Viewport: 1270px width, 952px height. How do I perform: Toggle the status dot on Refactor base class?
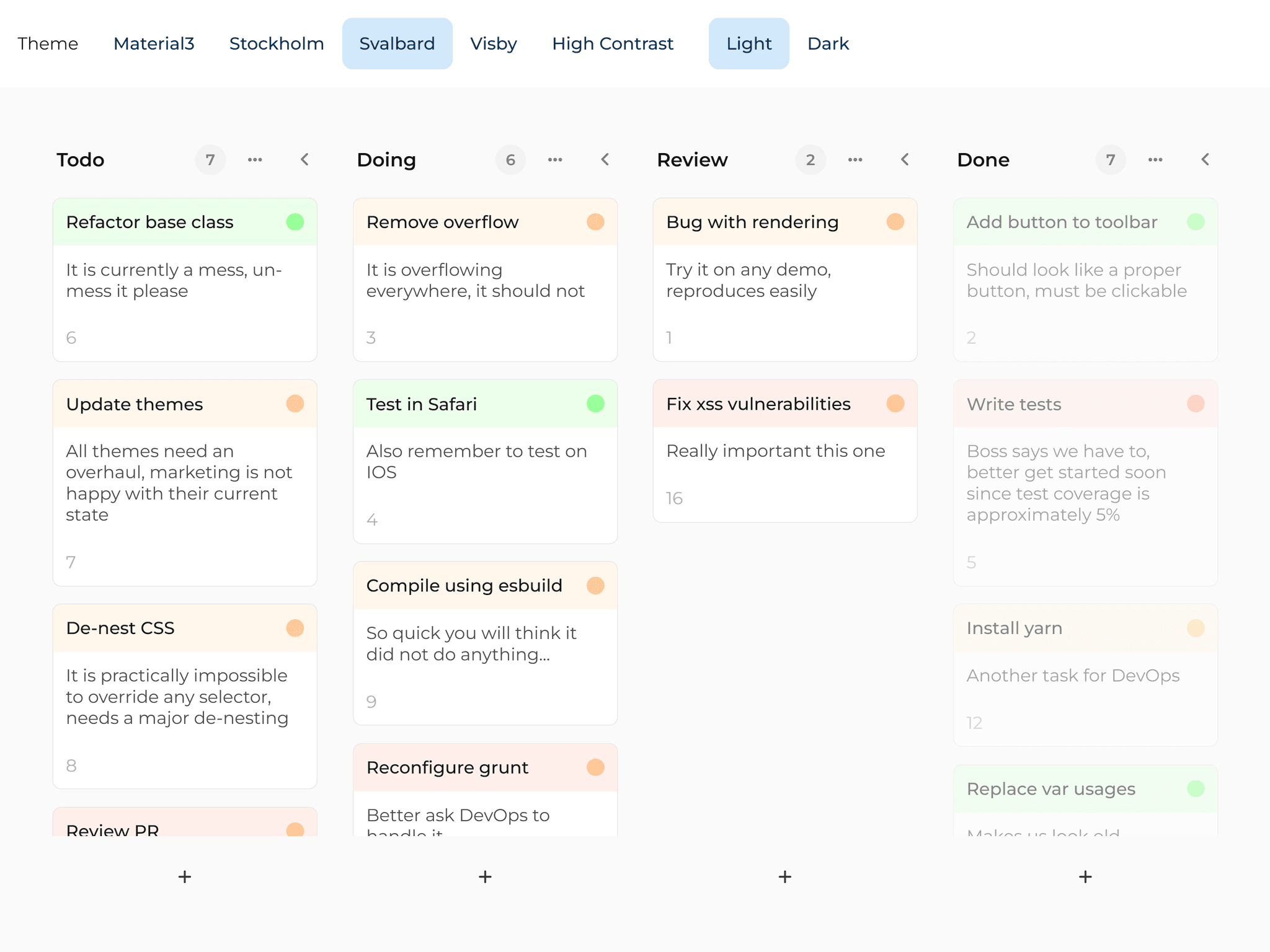[x=295, y=221]
